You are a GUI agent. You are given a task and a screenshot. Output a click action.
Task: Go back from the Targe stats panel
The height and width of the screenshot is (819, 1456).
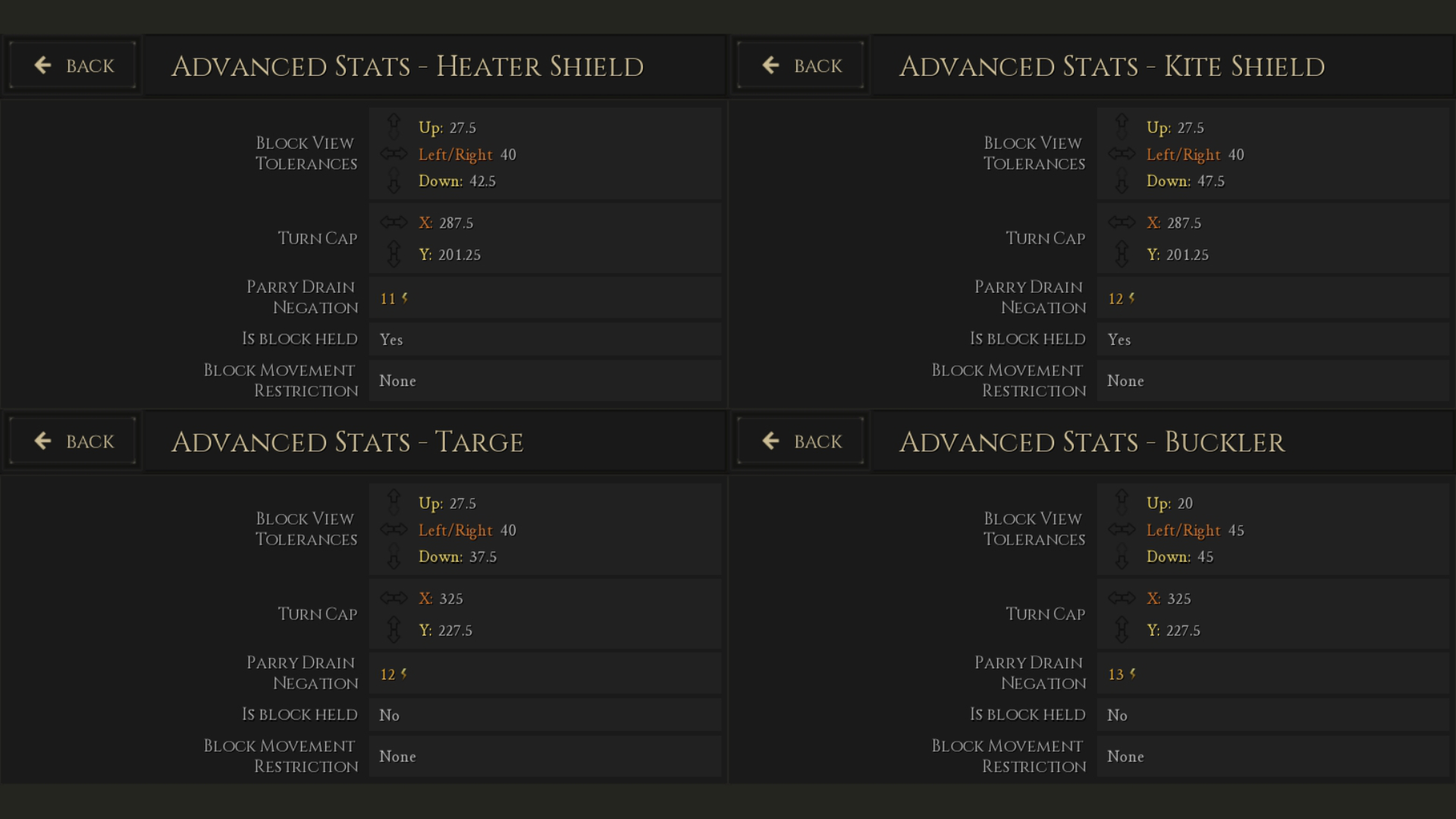[73, 441]
